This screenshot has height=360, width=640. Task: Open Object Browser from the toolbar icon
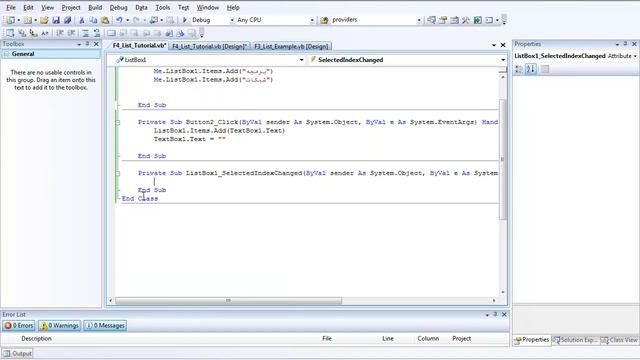(454, 20)
